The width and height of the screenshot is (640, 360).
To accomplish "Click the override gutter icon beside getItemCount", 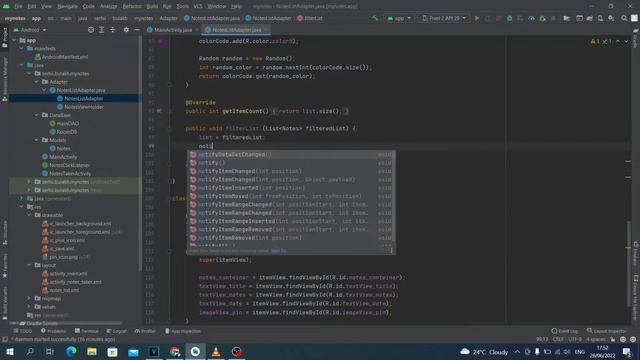I will tap(159, 111).
